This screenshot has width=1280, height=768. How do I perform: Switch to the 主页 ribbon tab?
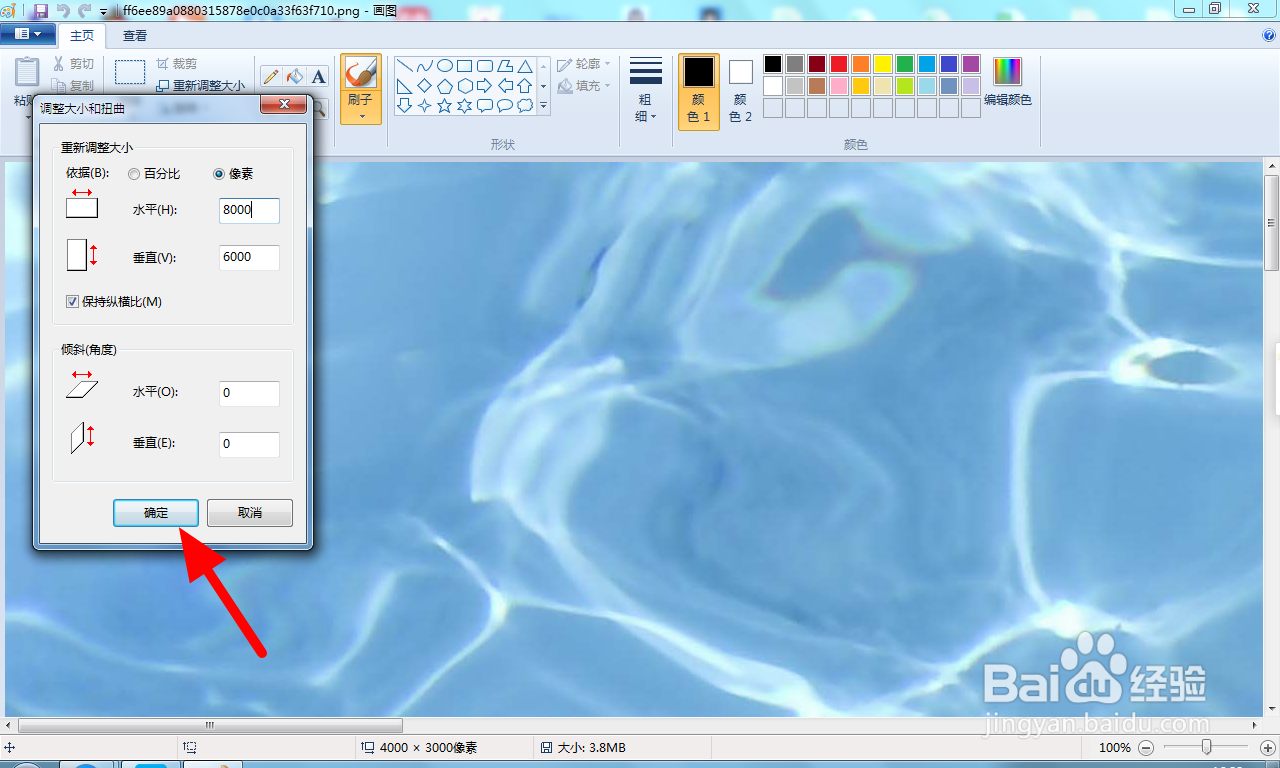pyautogui.click(x=82, y=35)
